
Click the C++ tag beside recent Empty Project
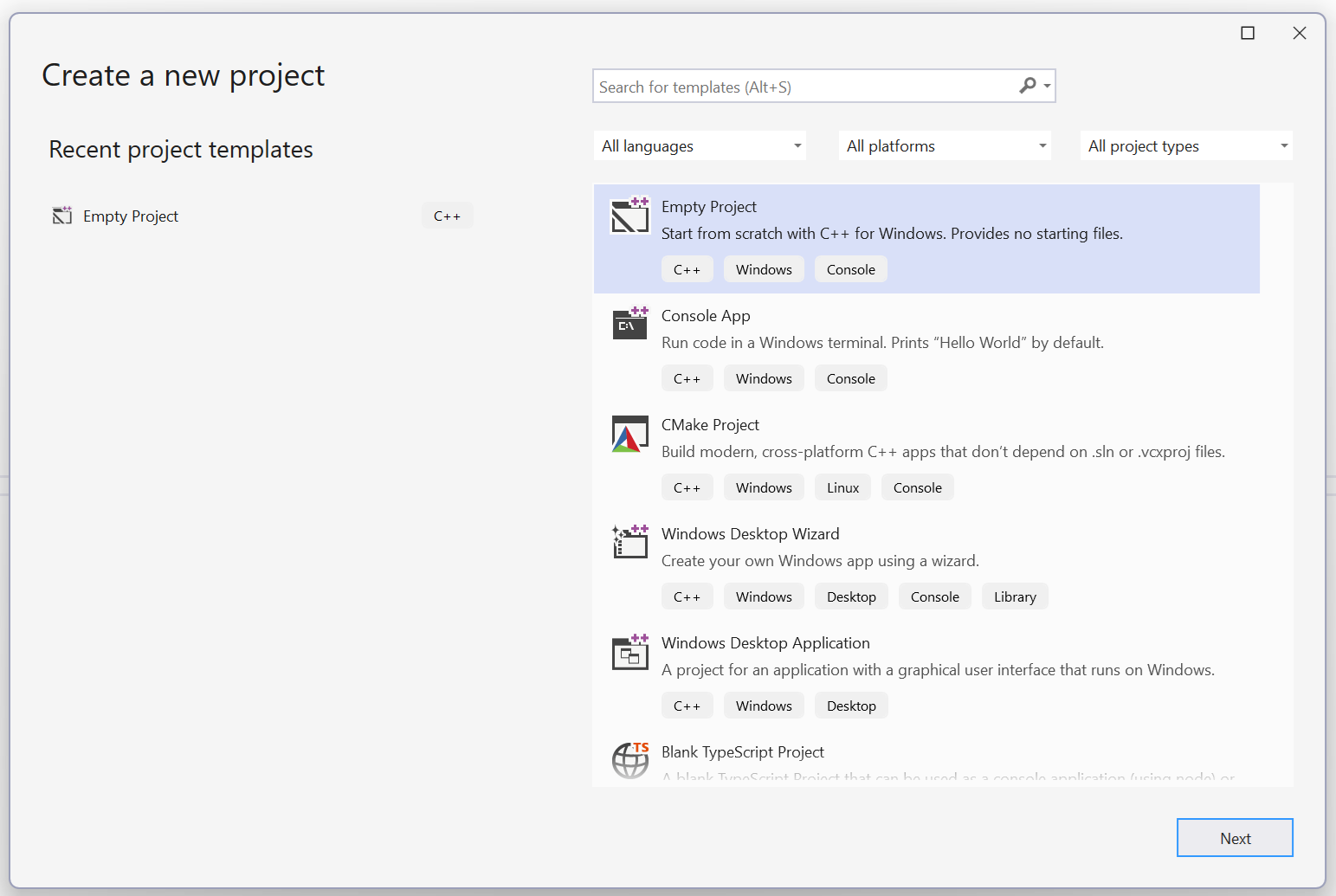point(447,215)
